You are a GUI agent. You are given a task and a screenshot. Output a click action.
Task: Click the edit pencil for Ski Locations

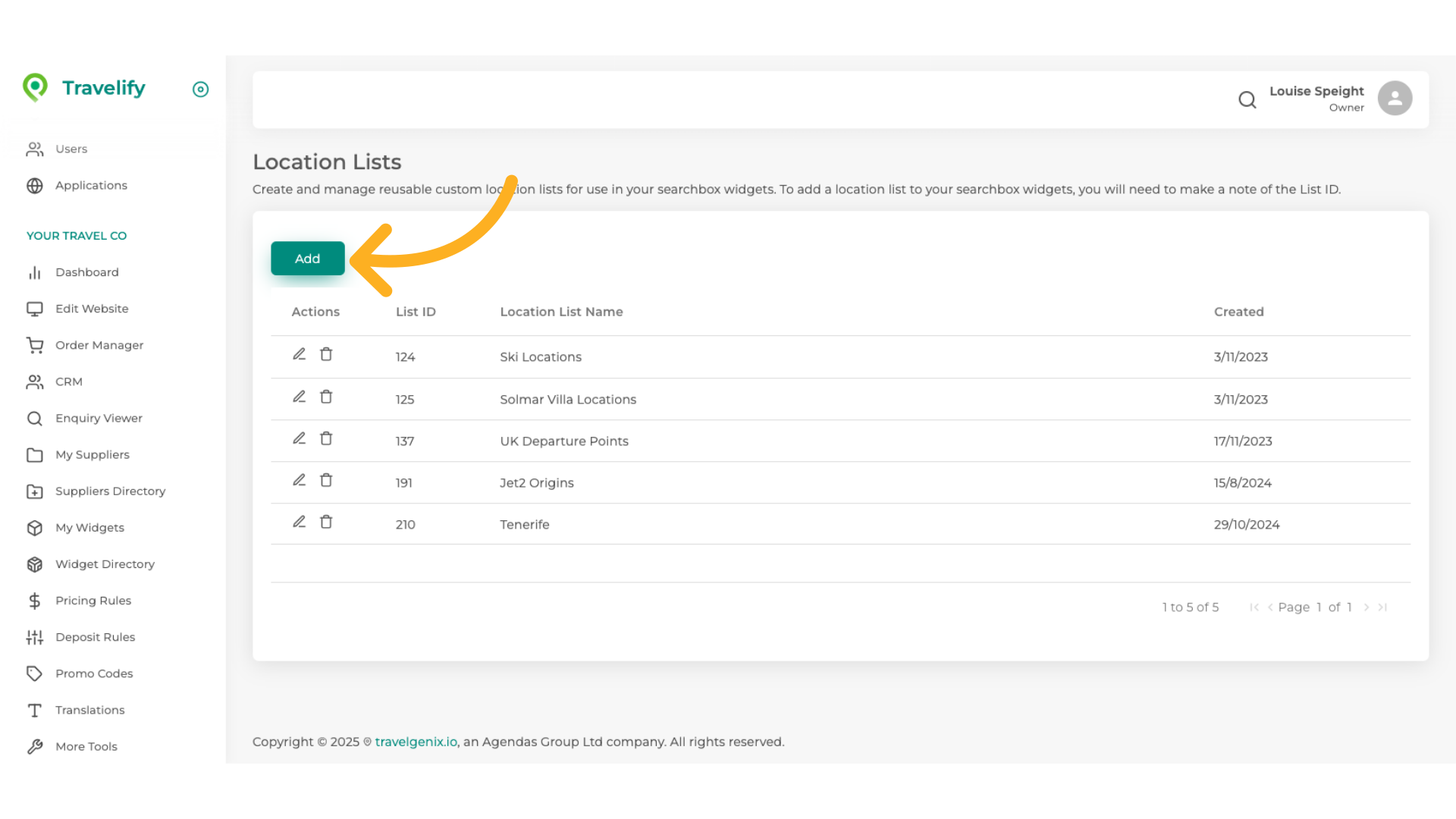tap(299, 354)
